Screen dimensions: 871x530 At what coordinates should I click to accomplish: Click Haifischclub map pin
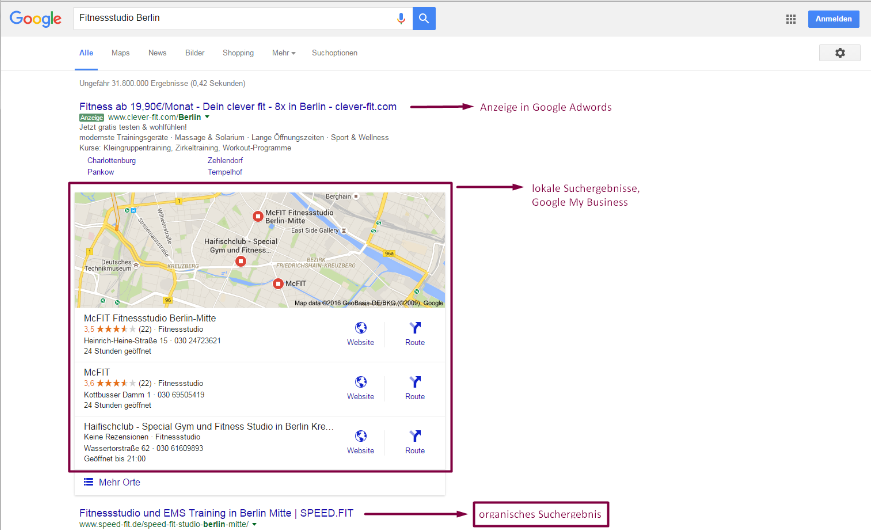point(241,261)
